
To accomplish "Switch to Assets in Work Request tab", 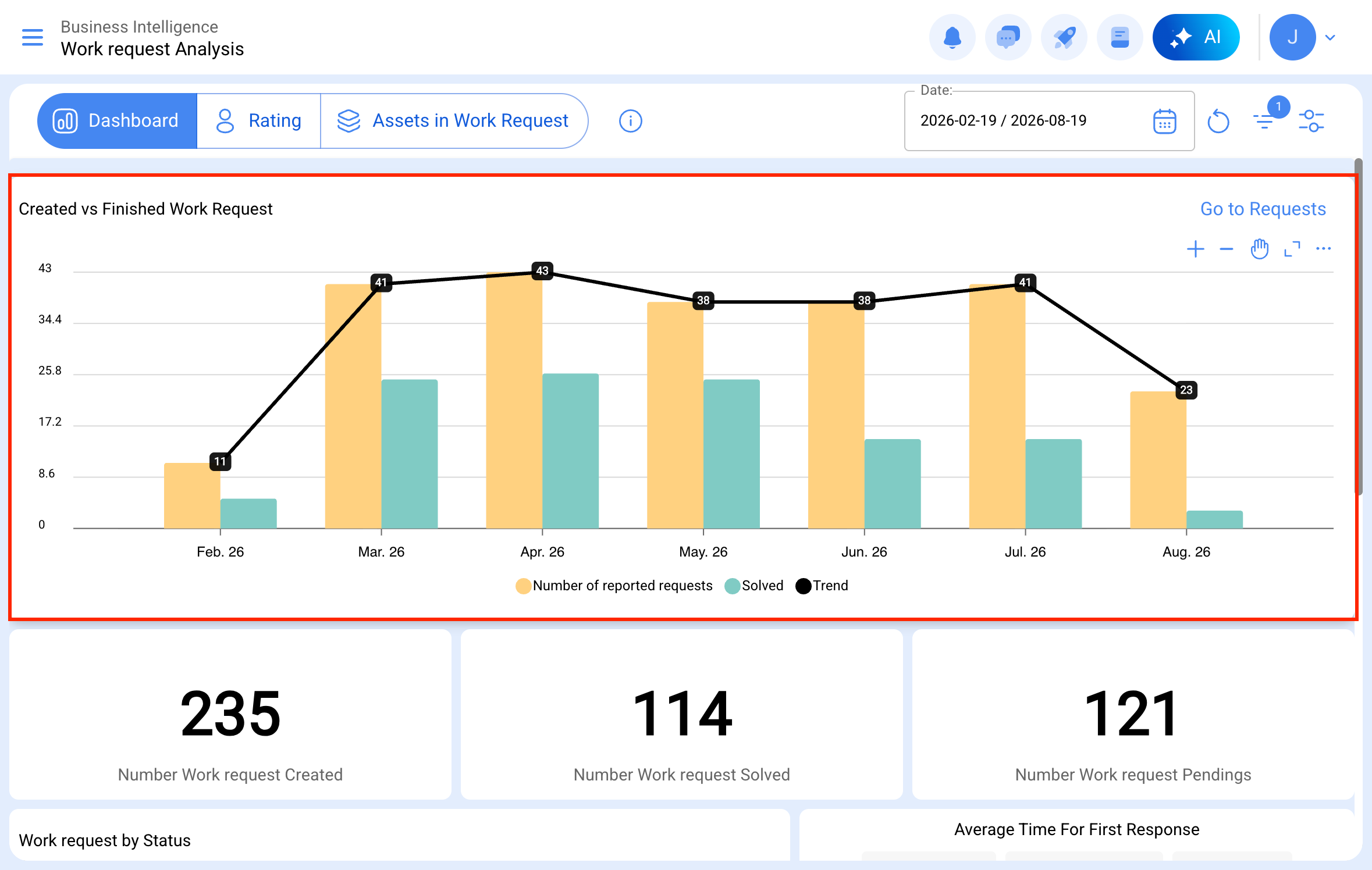I will pyautogui.click(x=453, y=121).
